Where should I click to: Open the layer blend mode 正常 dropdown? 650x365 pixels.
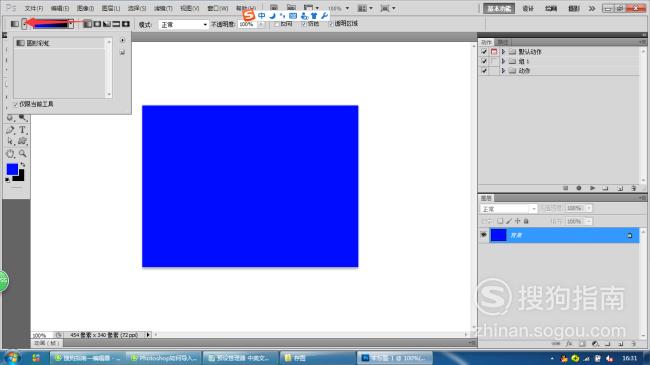click(x=509, y=209)
